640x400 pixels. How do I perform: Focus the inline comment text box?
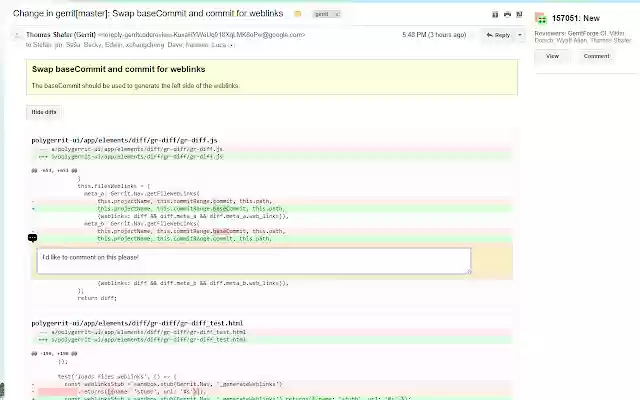tap(254, 261)
